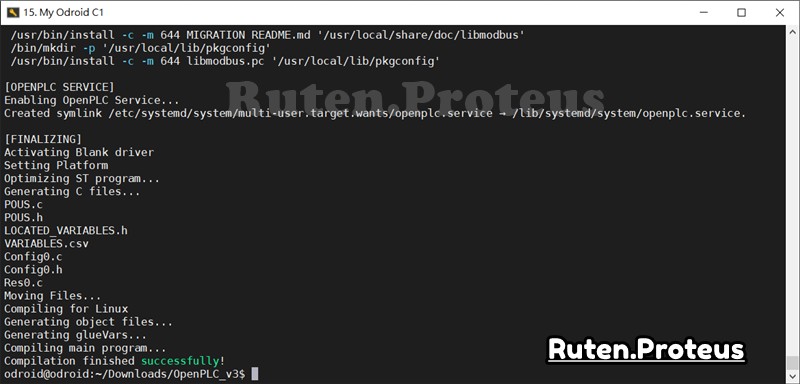Screen dimensions: 800x384
Task: Click the 'VARIABLES.csv' file name
Action: tap(46, 244)
